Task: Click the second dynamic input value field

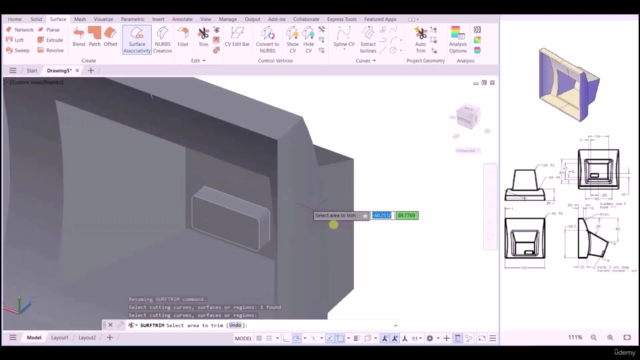Action: (407, 215)
